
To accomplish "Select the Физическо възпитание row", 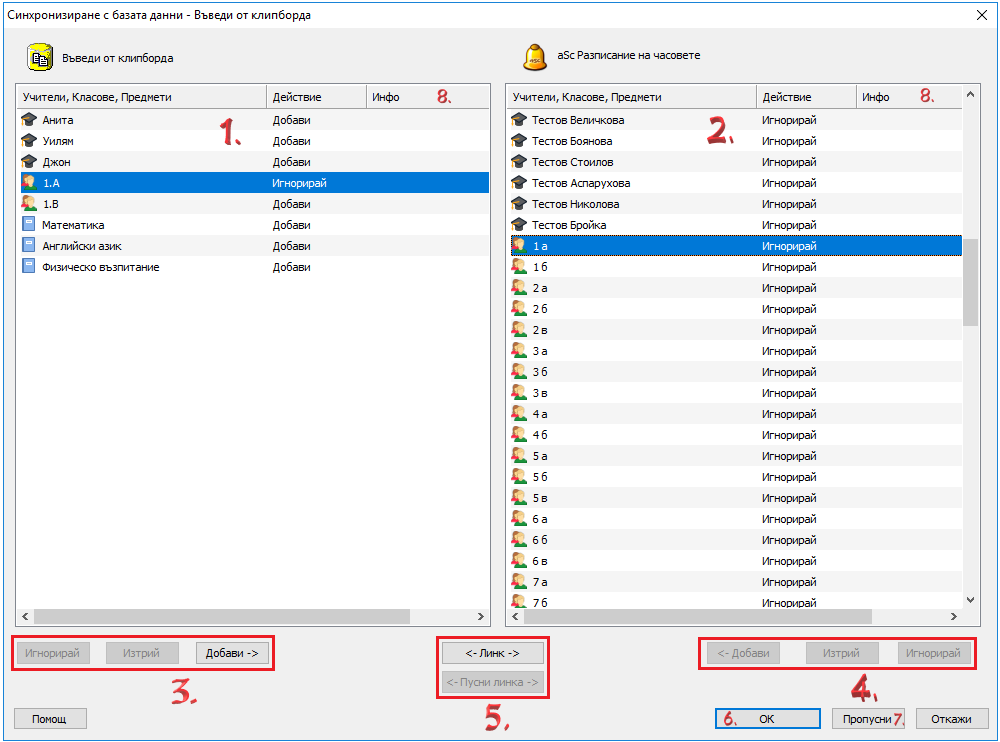I will (x=100, y=267).
